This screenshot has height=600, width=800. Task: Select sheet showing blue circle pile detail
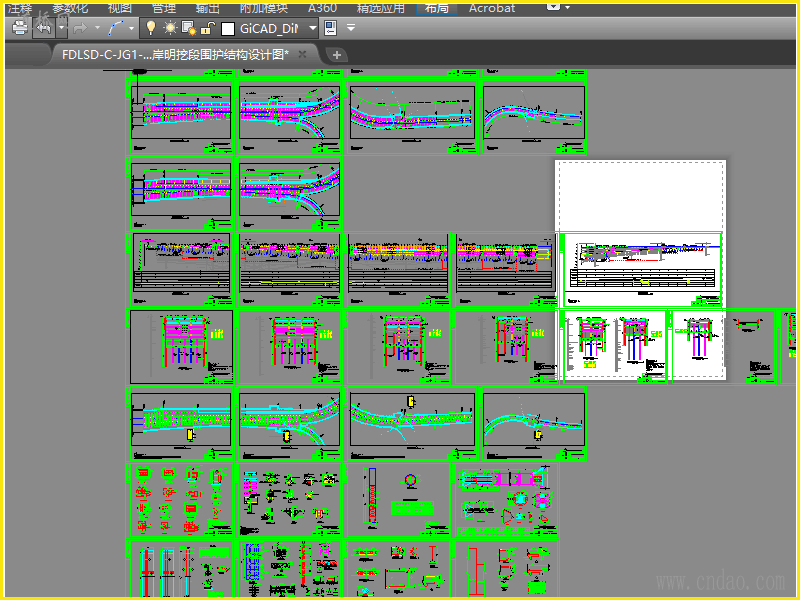[x=398, y=499]
